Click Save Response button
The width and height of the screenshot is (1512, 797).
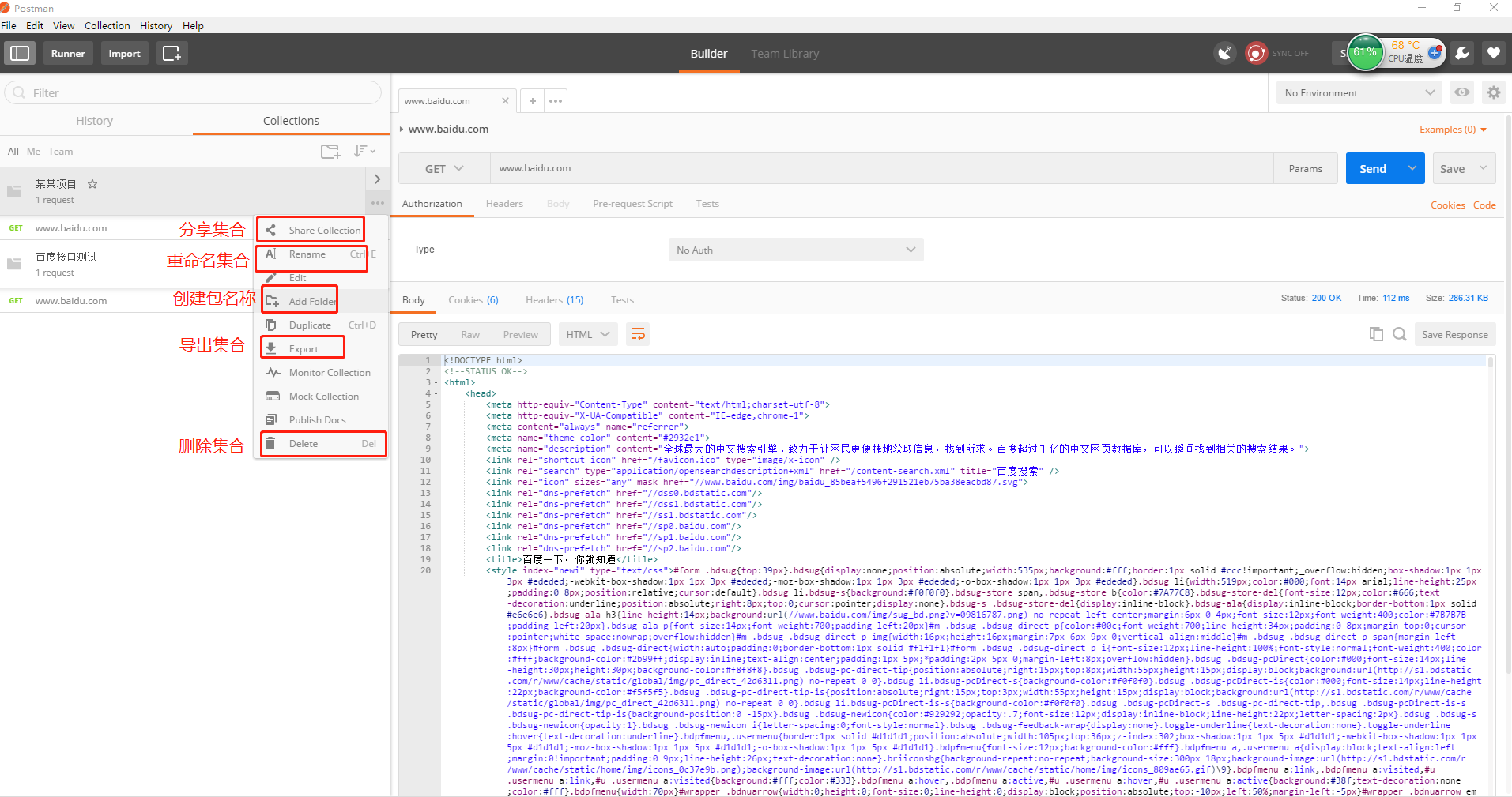coord(1454,334)
